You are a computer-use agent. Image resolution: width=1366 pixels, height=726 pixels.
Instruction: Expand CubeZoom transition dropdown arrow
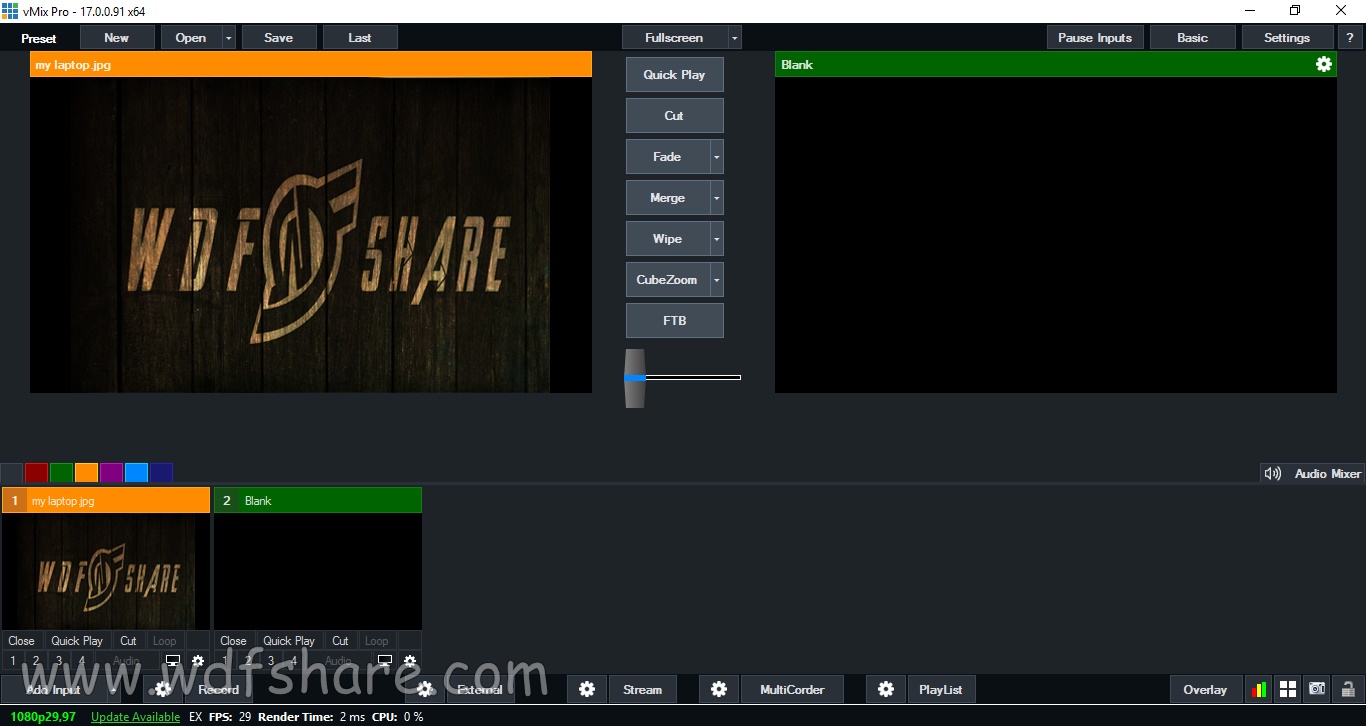click(x=717, y=280)
